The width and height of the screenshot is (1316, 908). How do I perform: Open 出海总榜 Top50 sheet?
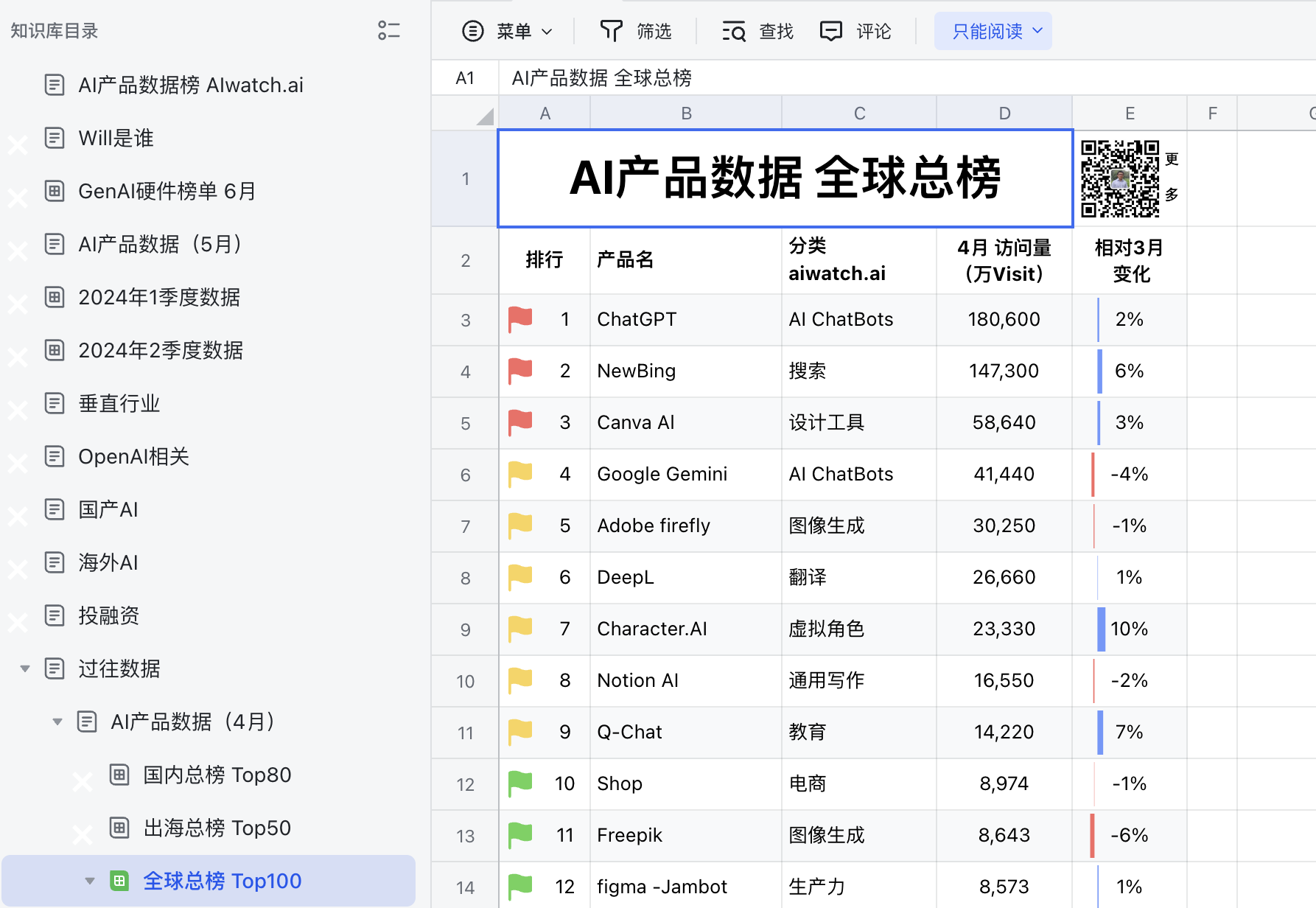click(x=217, y=828)
